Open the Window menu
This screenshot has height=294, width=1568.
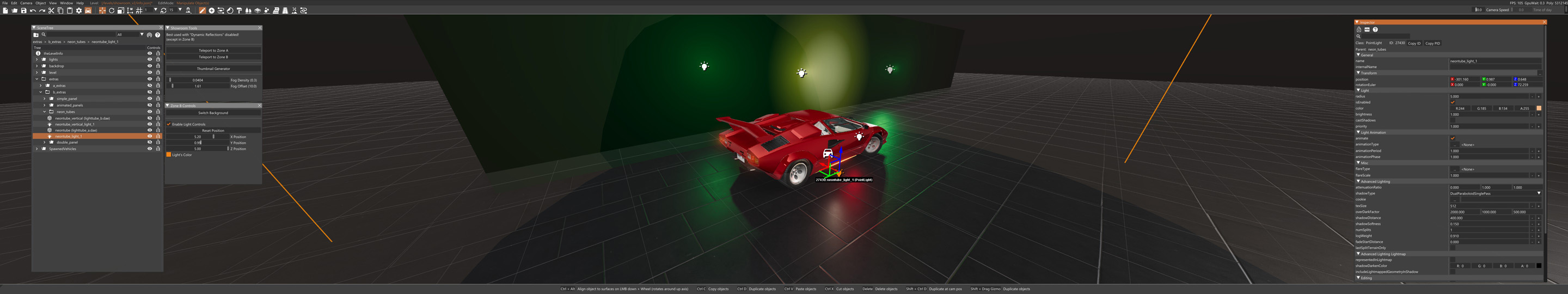66,3
